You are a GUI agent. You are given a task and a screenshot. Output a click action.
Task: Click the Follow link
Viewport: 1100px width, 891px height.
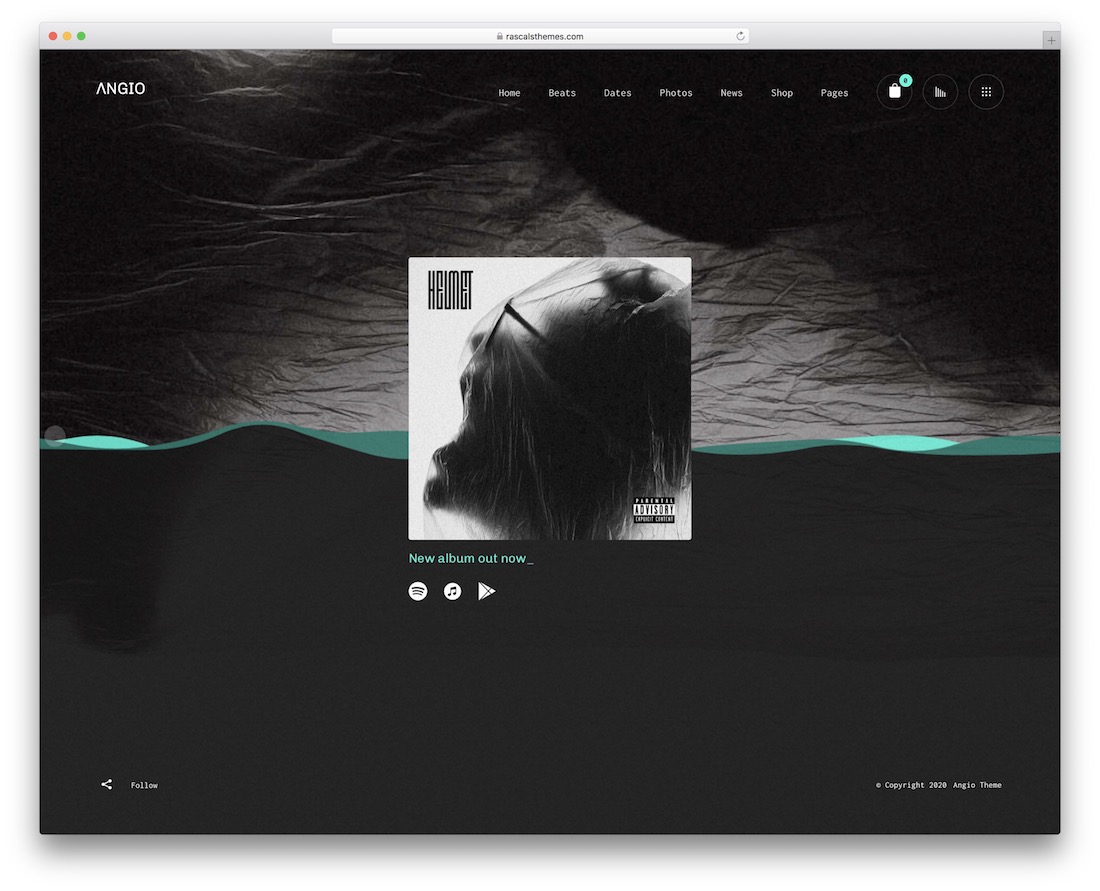point(145,785)
